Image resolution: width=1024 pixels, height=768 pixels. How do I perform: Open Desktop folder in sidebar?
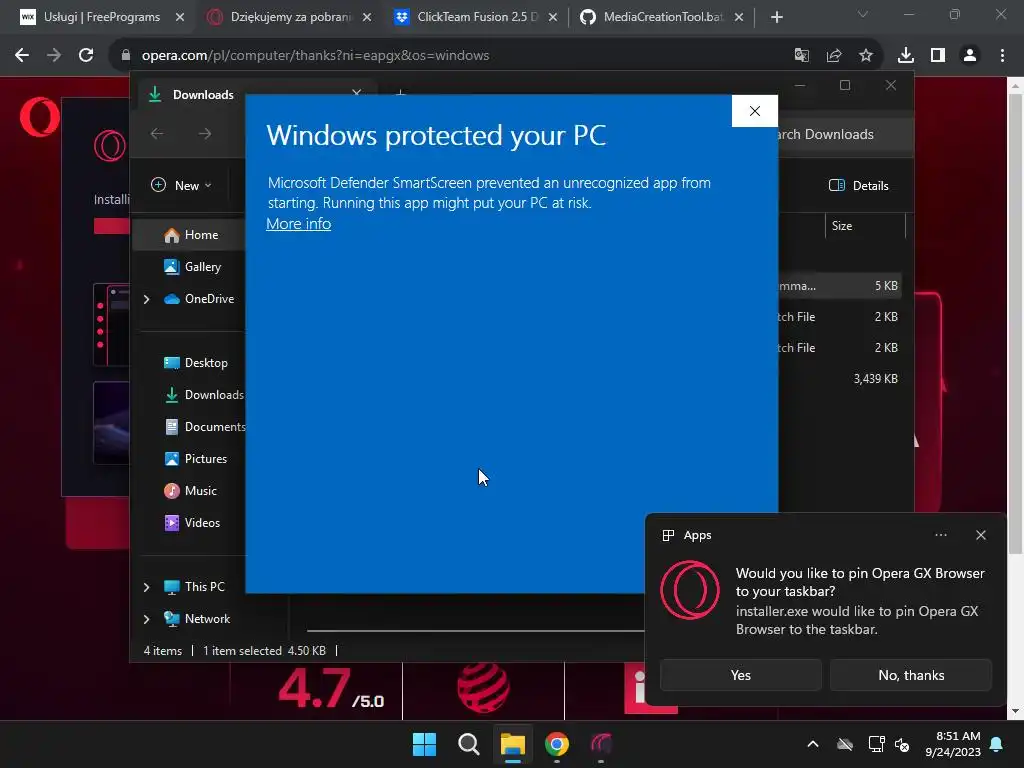196,363
